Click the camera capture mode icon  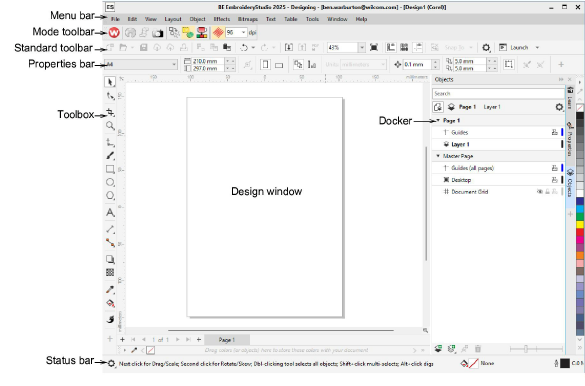pyautogui.click(x=157, y=33)
